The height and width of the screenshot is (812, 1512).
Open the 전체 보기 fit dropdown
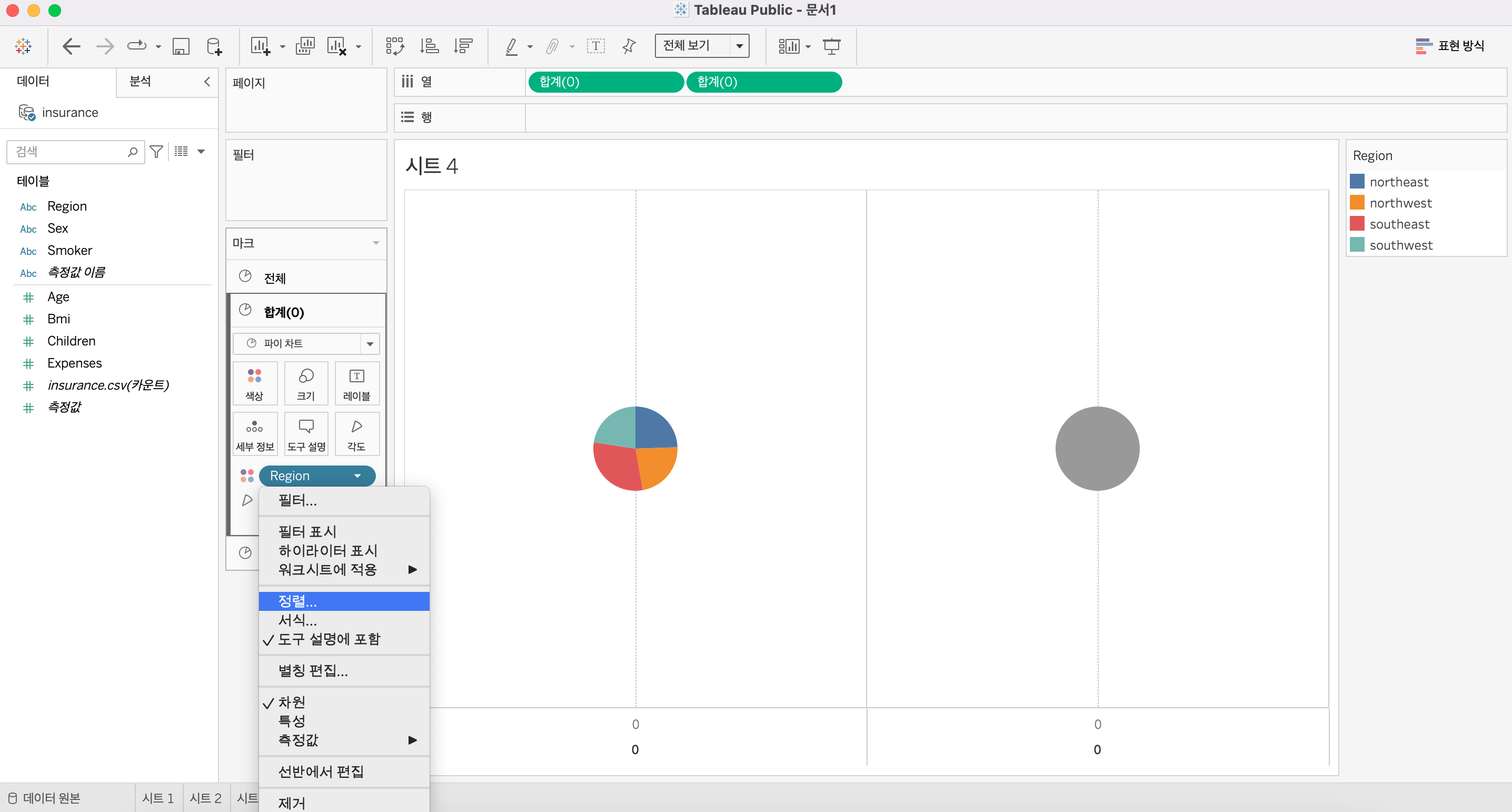[x=739, y=46]
